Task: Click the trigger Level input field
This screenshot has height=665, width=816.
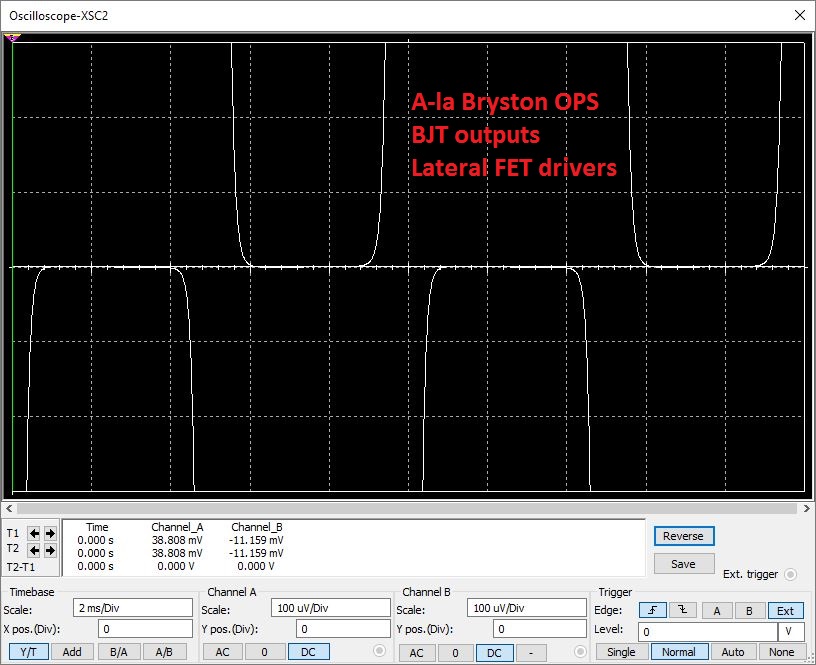Action: click(708, 632)
